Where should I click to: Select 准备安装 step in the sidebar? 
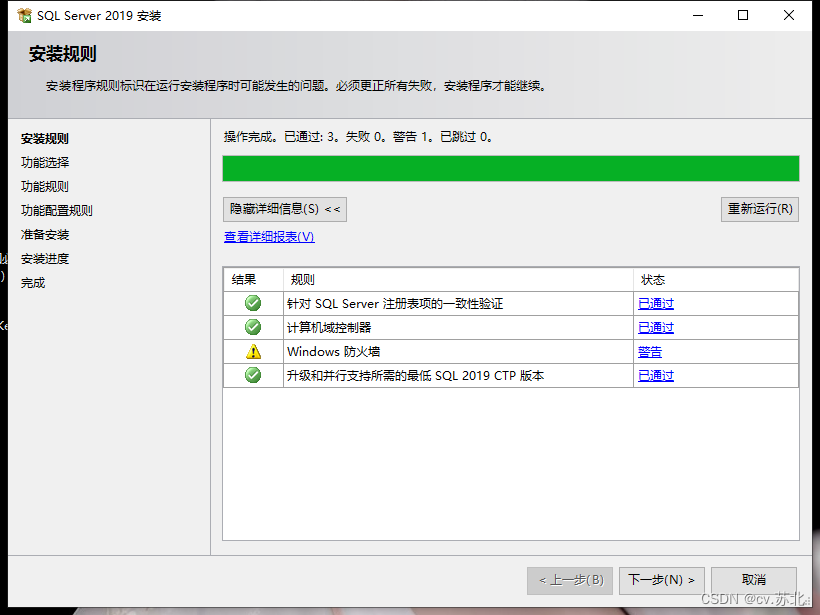(45, 235)
